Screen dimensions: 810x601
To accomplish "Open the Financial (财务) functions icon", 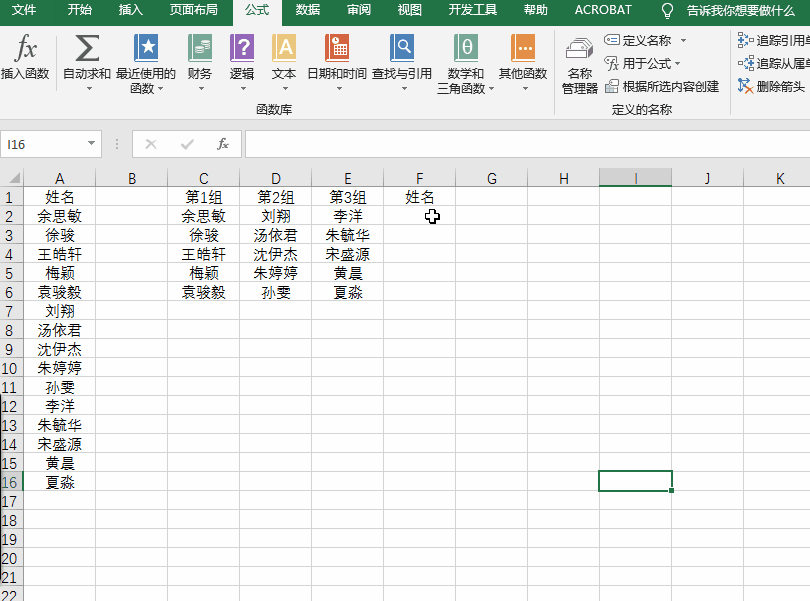I will pyautogui.click(x=200, y=48).
